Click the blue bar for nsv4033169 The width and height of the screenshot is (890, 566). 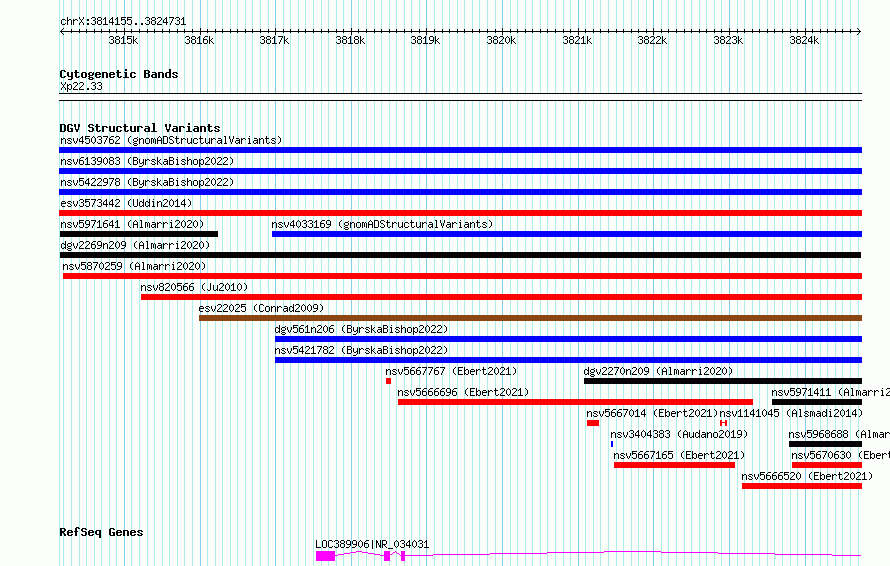(566, 234)
